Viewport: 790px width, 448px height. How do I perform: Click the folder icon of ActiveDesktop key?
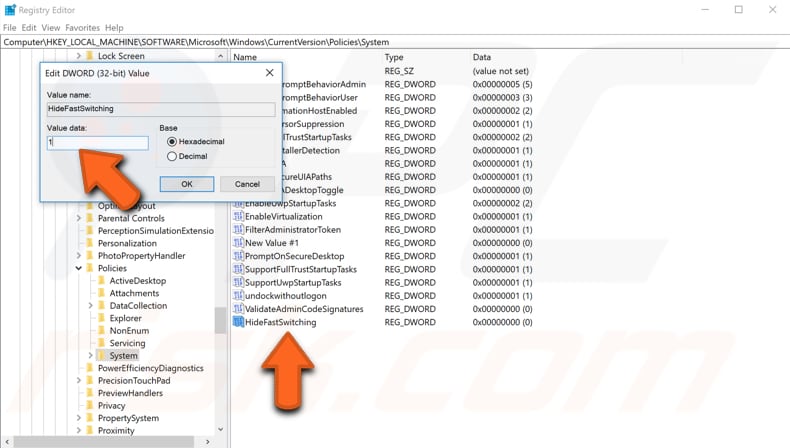(x=102, y=280)
